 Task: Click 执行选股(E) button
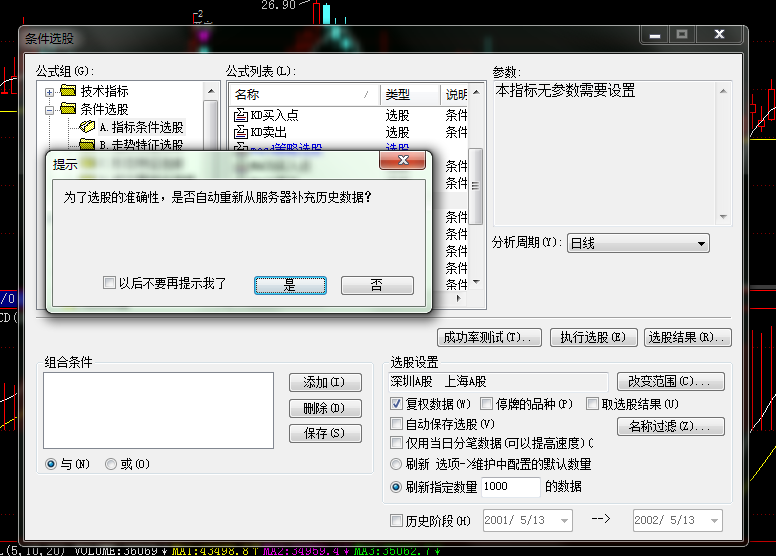click(x=592, y=338)
